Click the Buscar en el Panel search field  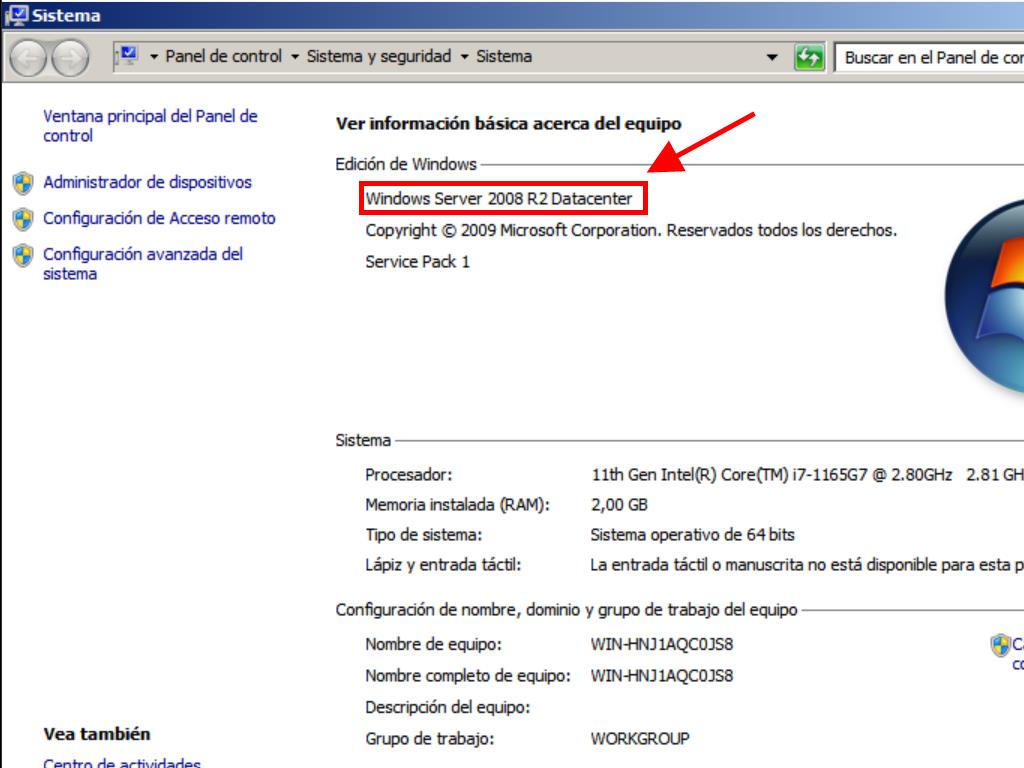pyautogui.click(x=930, y=58)
